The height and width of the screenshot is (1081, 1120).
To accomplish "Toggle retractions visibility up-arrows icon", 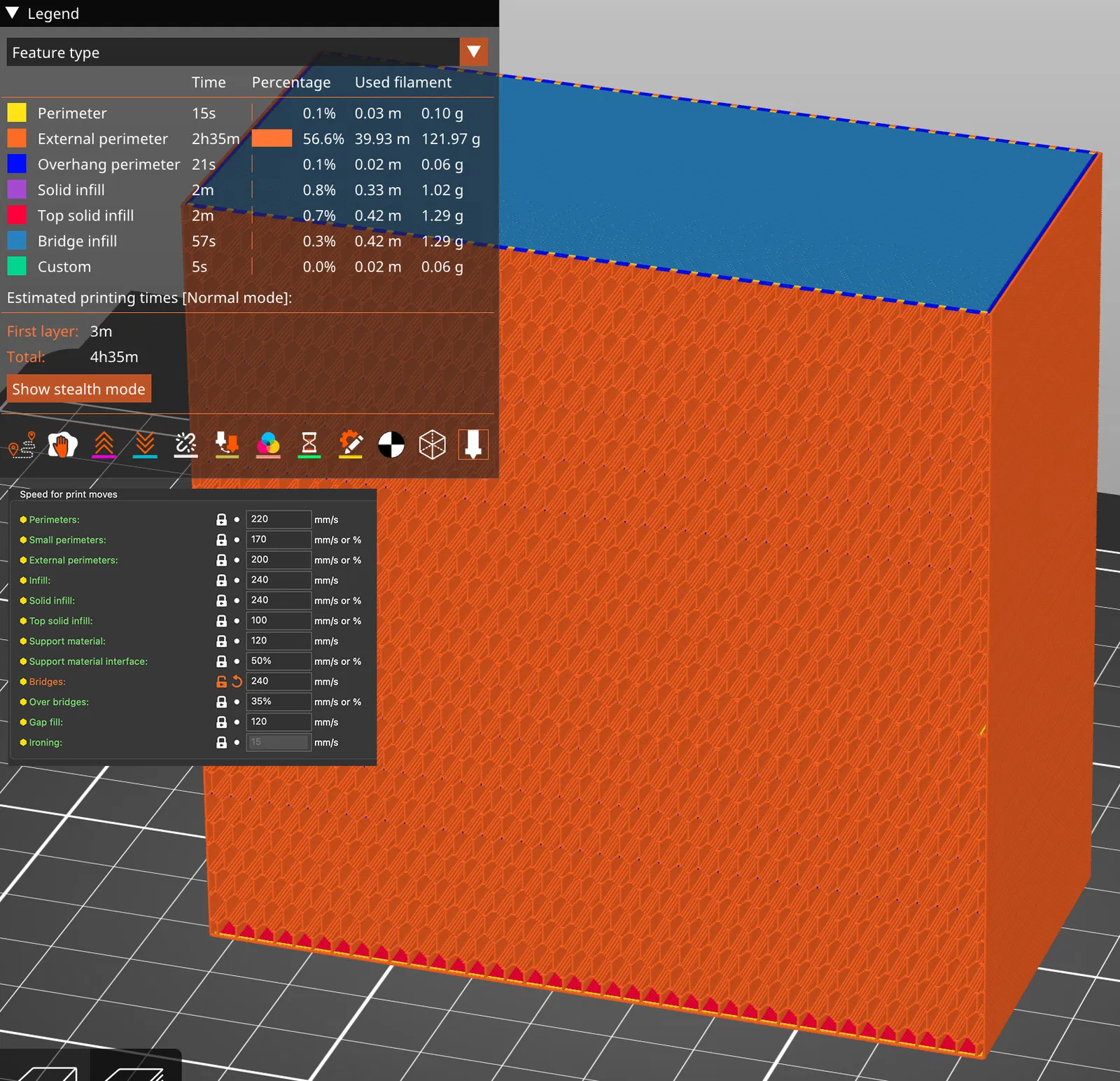I will [104, 445].
